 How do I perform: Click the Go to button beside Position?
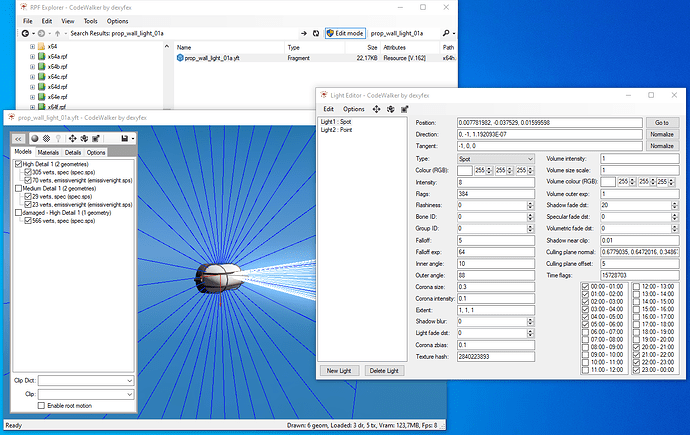(x=662, y=122)
